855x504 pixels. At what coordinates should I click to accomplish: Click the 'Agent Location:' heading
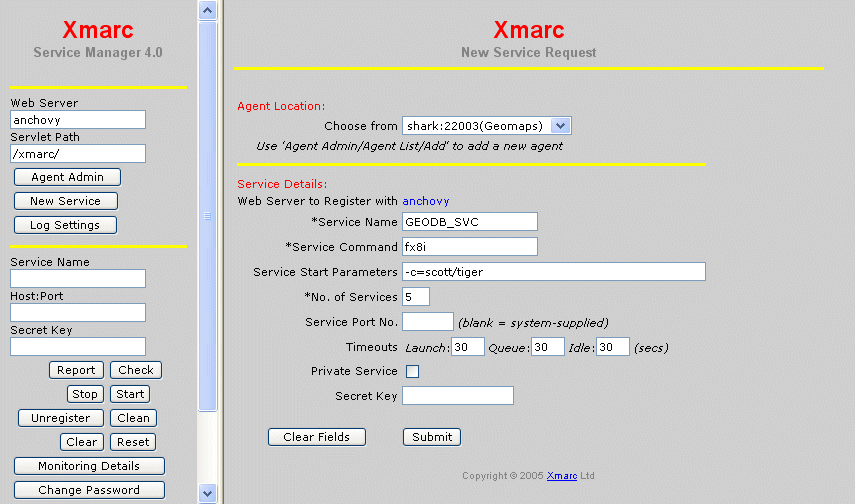pos(281,106)
